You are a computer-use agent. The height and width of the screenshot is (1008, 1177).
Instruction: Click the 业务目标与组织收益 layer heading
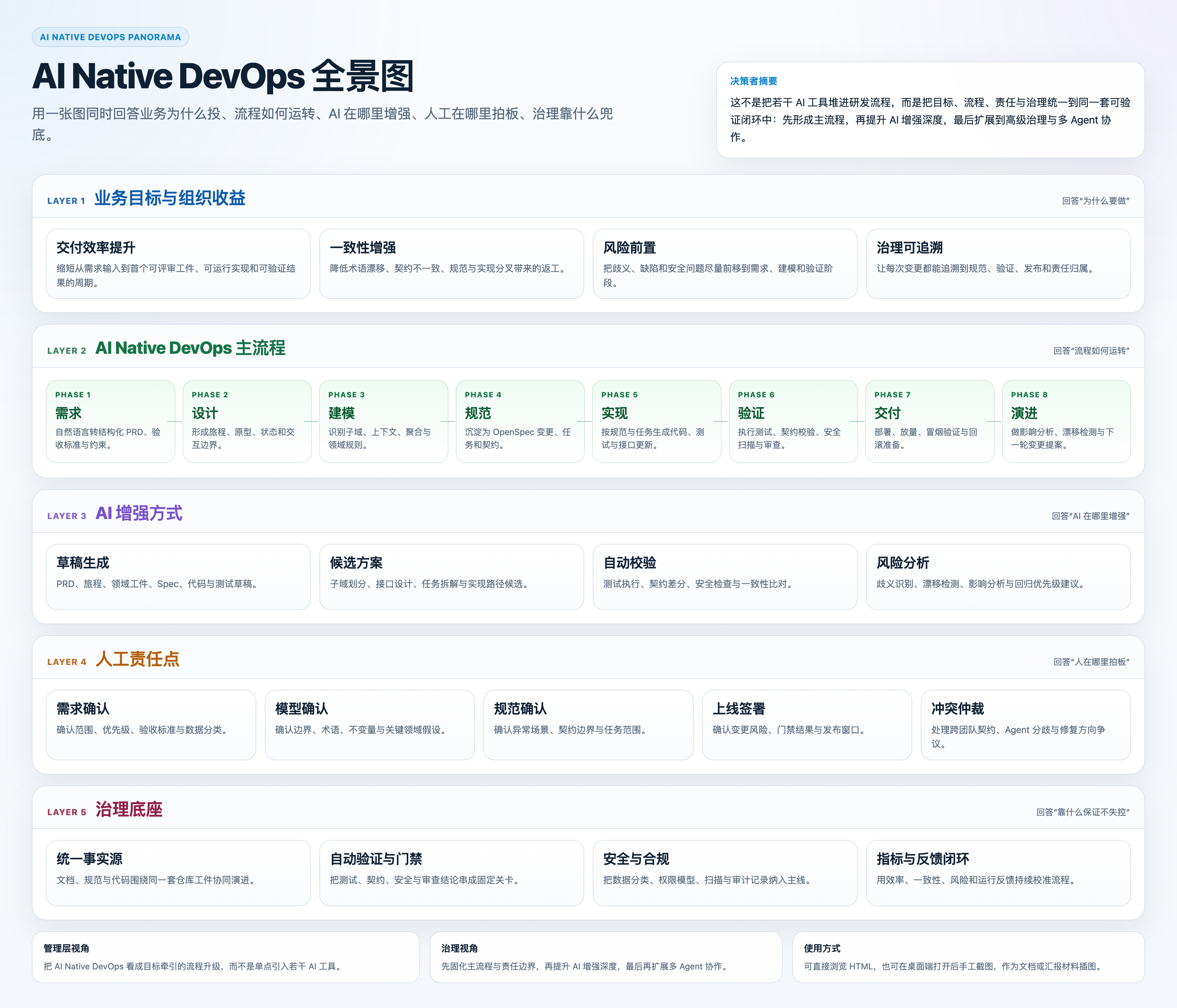click(170, 198)
